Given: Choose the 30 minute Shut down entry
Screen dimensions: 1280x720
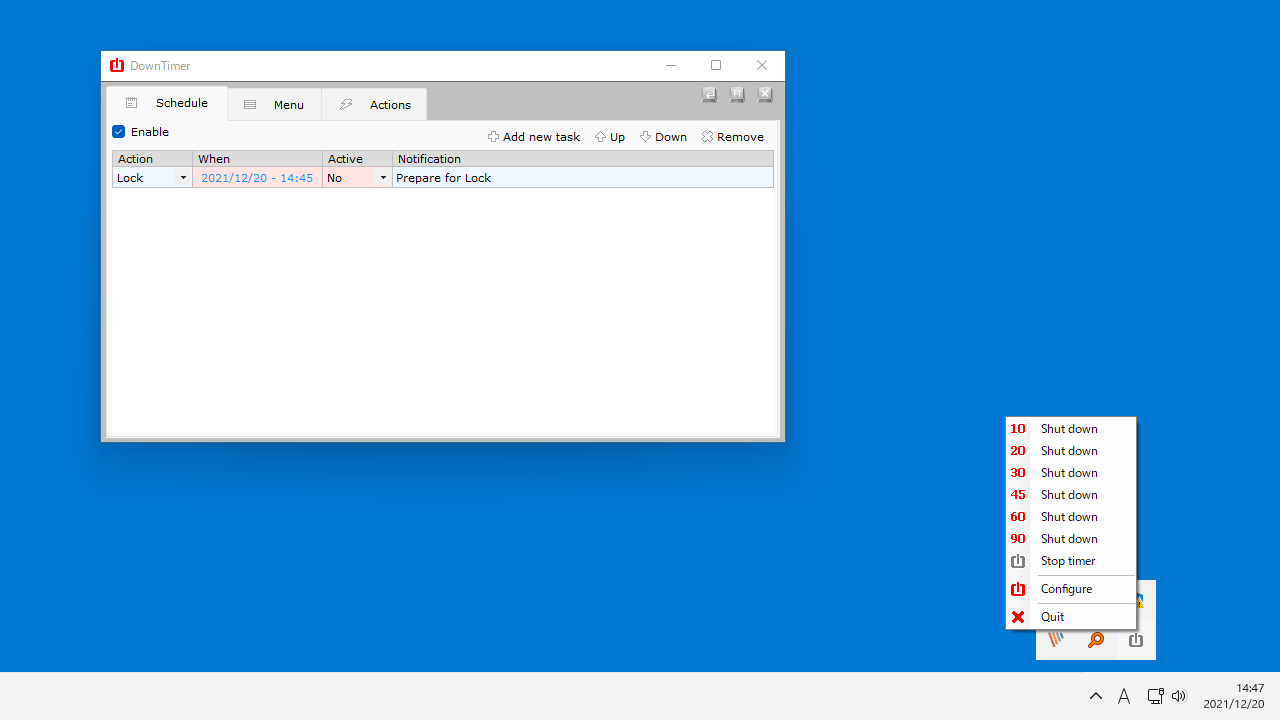Looking at the screenshot, I should (x=1071, y=473).
